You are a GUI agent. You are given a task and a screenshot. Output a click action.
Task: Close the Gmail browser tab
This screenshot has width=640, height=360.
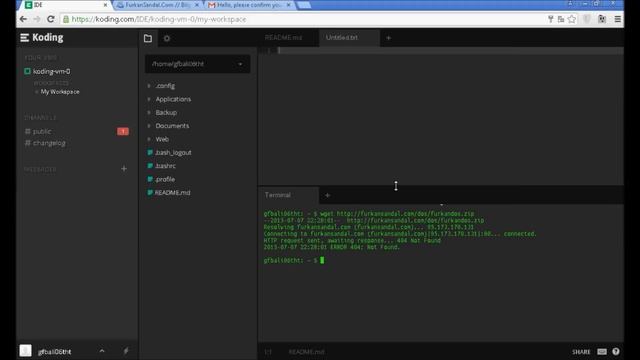[289, 5]
